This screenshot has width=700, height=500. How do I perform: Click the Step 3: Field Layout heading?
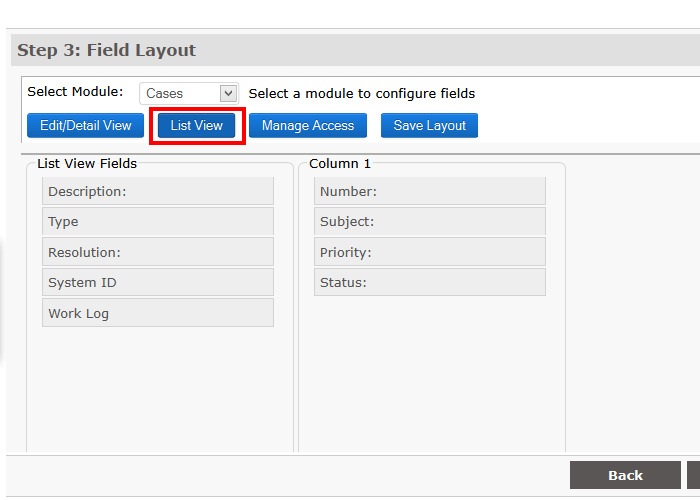point(107,50)
